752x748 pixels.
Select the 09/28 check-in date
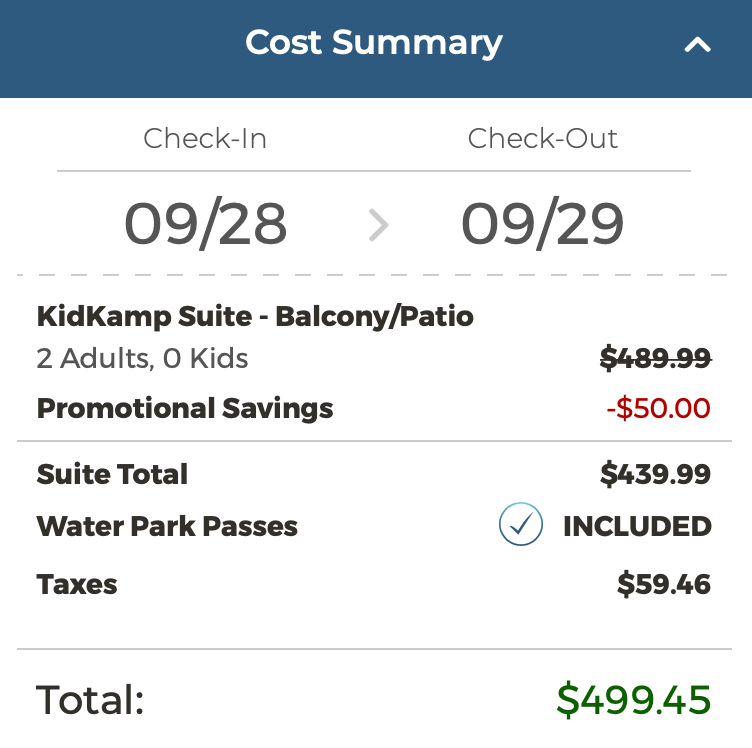coord(205,224)
